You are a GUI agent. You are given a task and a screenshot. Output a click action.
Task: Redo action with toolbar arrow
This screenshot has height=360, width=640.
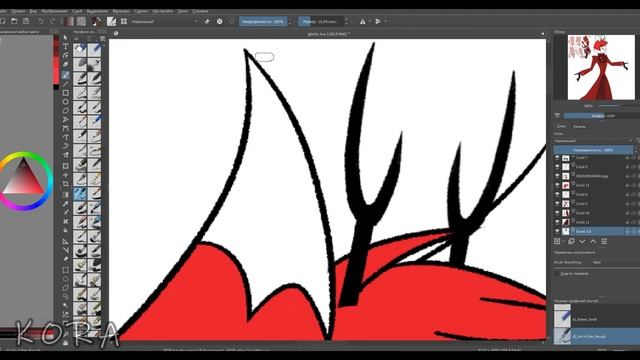click(x=53, y=21)
